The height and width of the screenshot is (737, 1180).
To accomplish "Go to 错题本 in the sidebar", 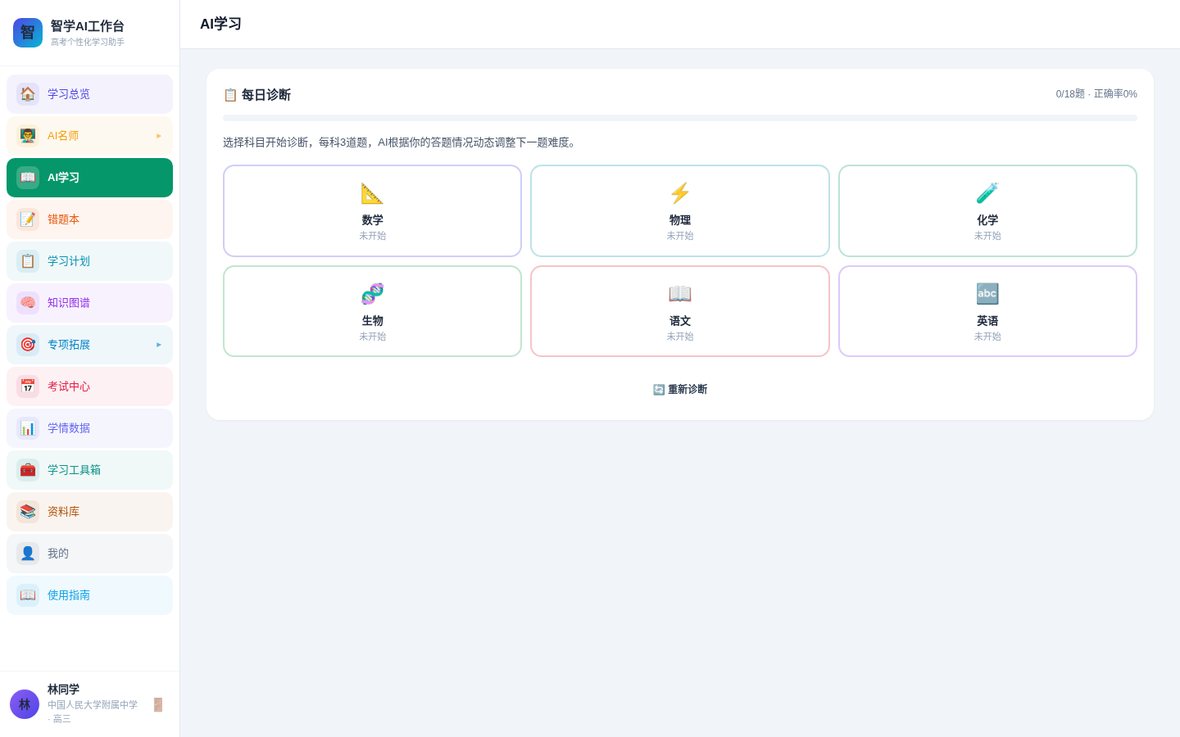I will tap(90, 219).
